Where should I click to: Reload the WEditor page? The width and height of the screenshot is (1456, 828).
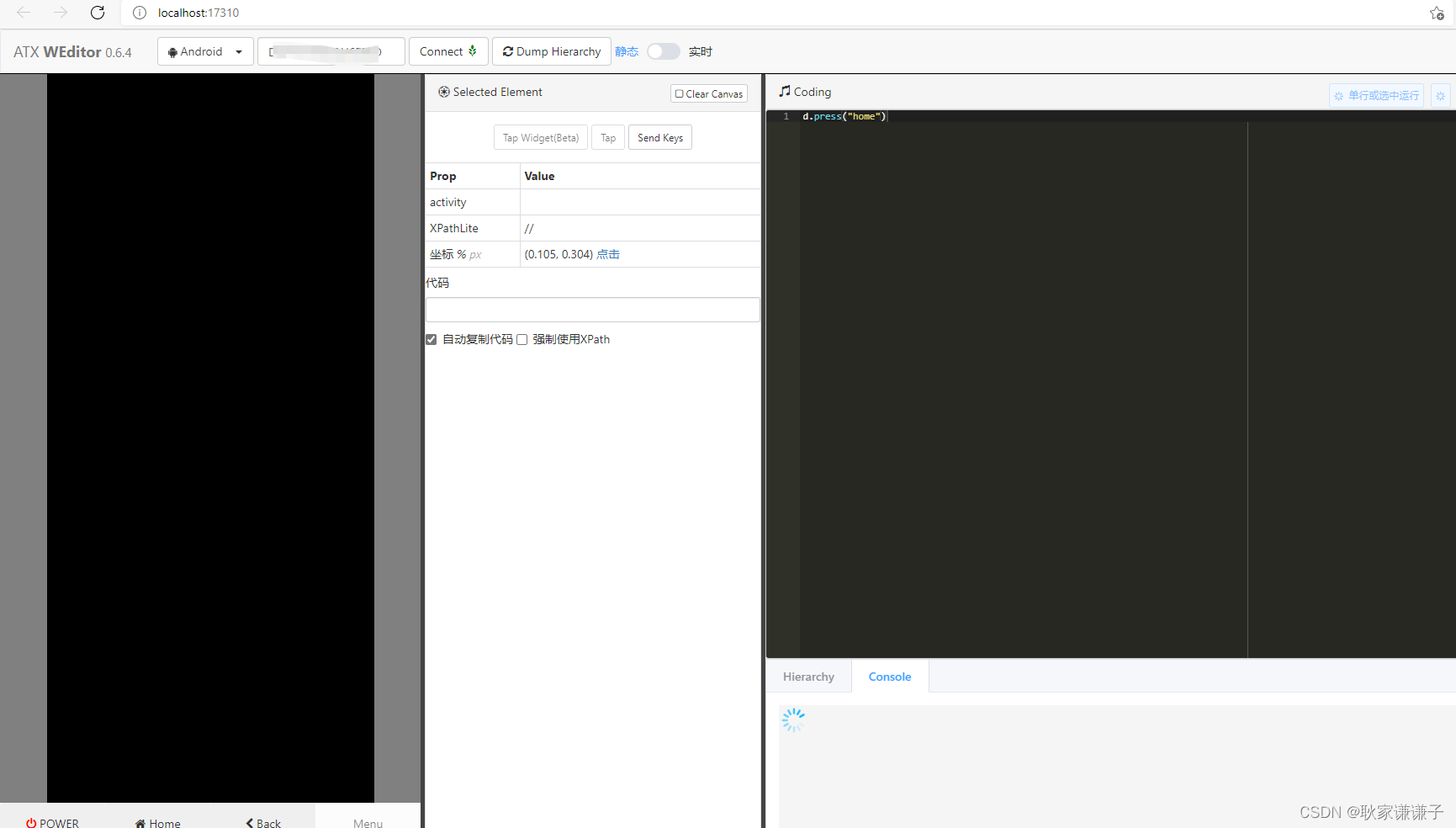(x=97, y=13)
